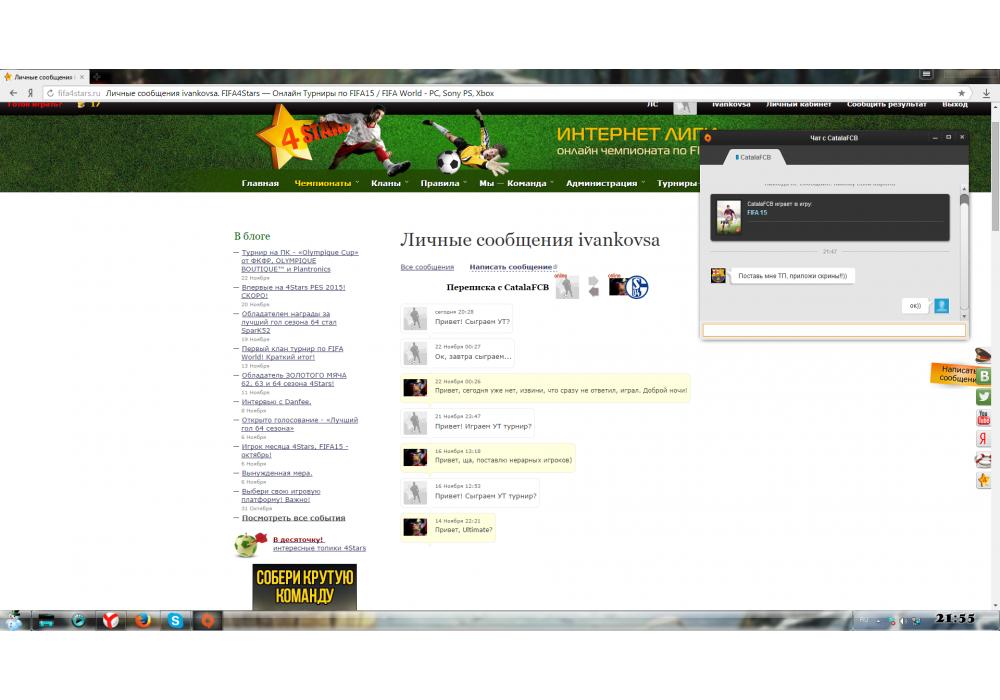
Task: Click the red-white ball sidebar icon
Action: 983,460
